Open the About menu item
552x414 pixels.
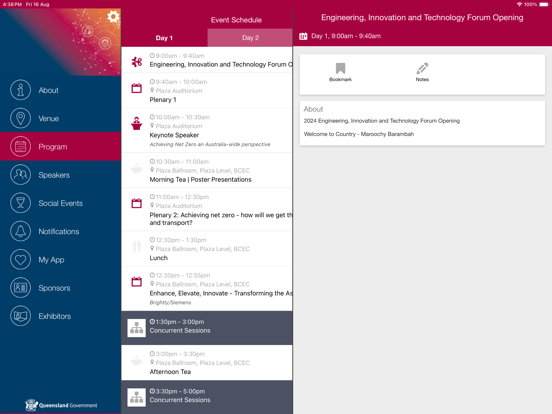pos(61,90)
